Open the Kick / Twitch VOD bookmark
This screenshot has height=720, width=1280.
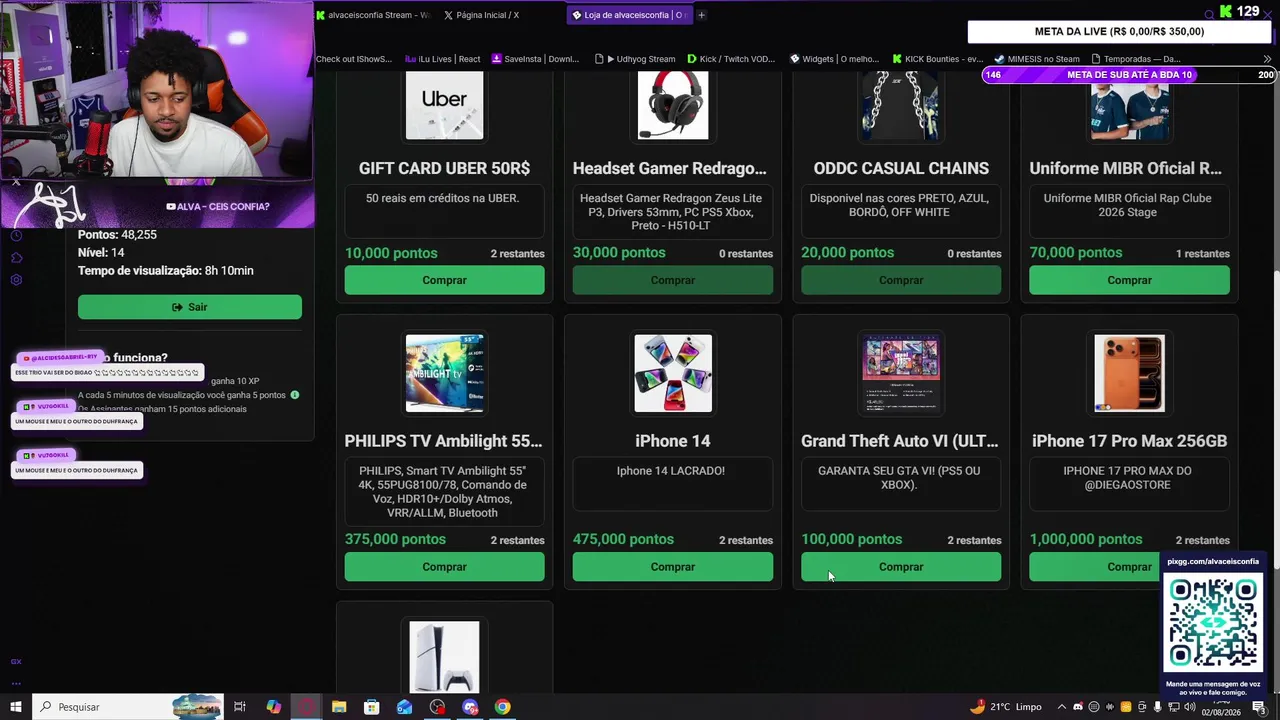pos(731,59)
